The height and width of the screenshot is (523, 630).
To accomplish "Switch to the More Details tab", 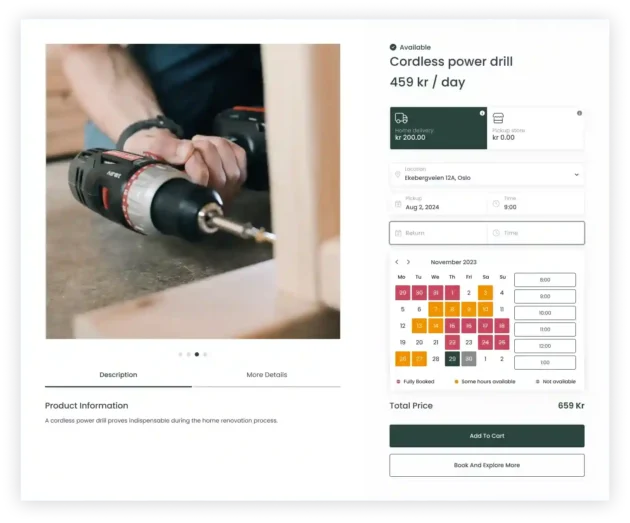I will tap(266, 375).
